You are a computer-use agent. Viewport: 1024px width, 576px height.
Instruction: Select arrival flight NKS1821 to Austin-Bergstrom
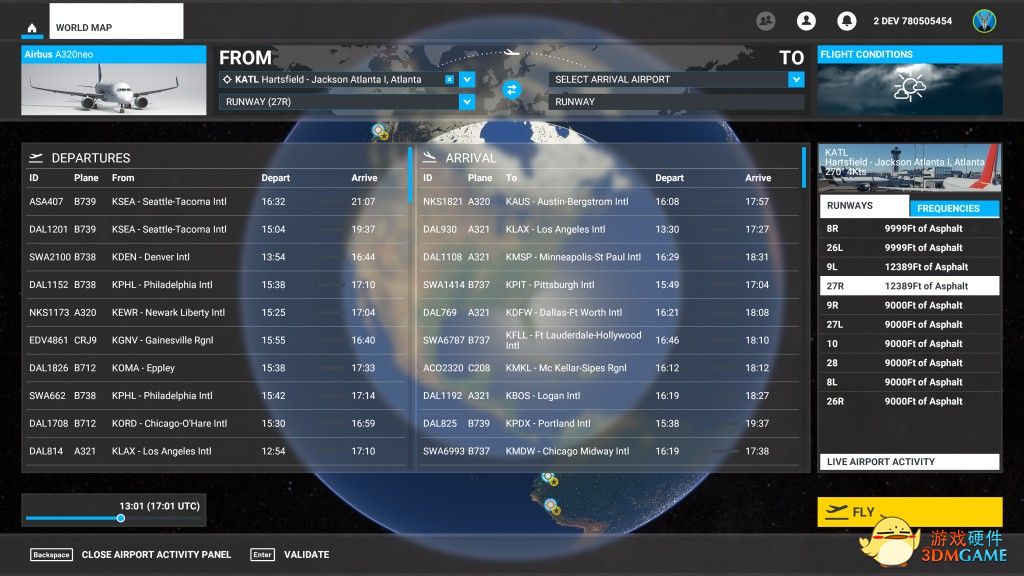point(609,202)
